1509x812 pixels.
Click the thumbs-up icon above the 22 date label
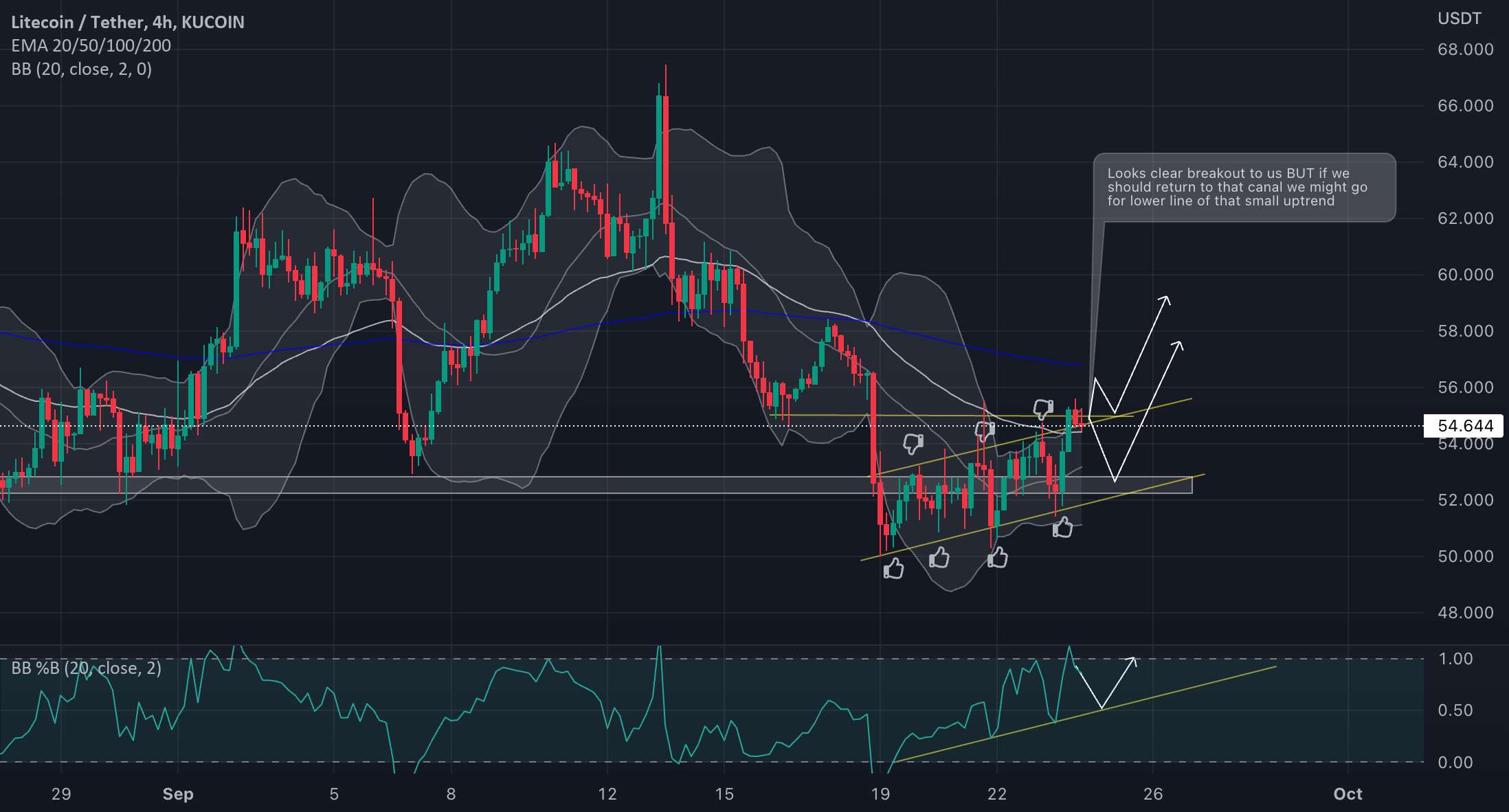(x=998, y=557)
